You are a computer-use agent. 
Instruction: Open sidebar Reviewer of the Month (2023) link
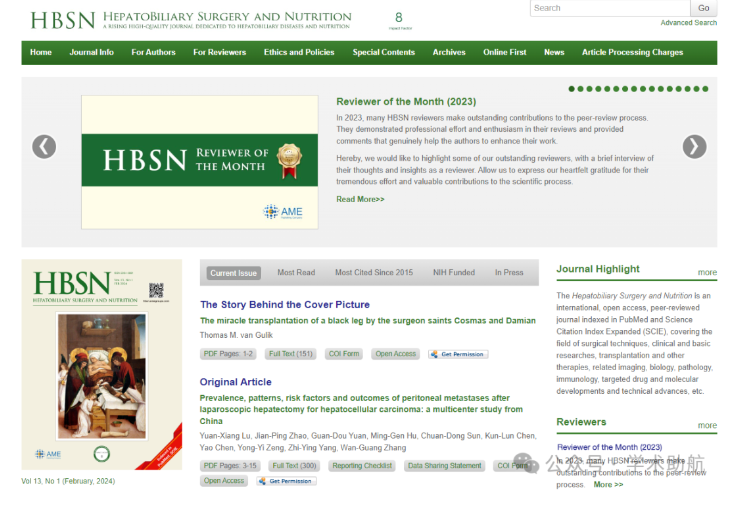(609, 447)
